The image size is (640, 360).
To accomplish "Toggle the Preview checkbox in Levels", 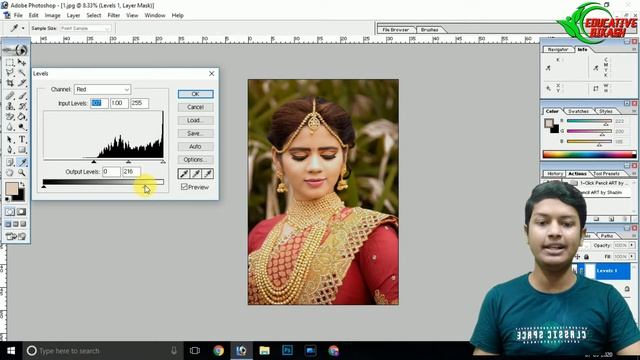I will [184, 187].
